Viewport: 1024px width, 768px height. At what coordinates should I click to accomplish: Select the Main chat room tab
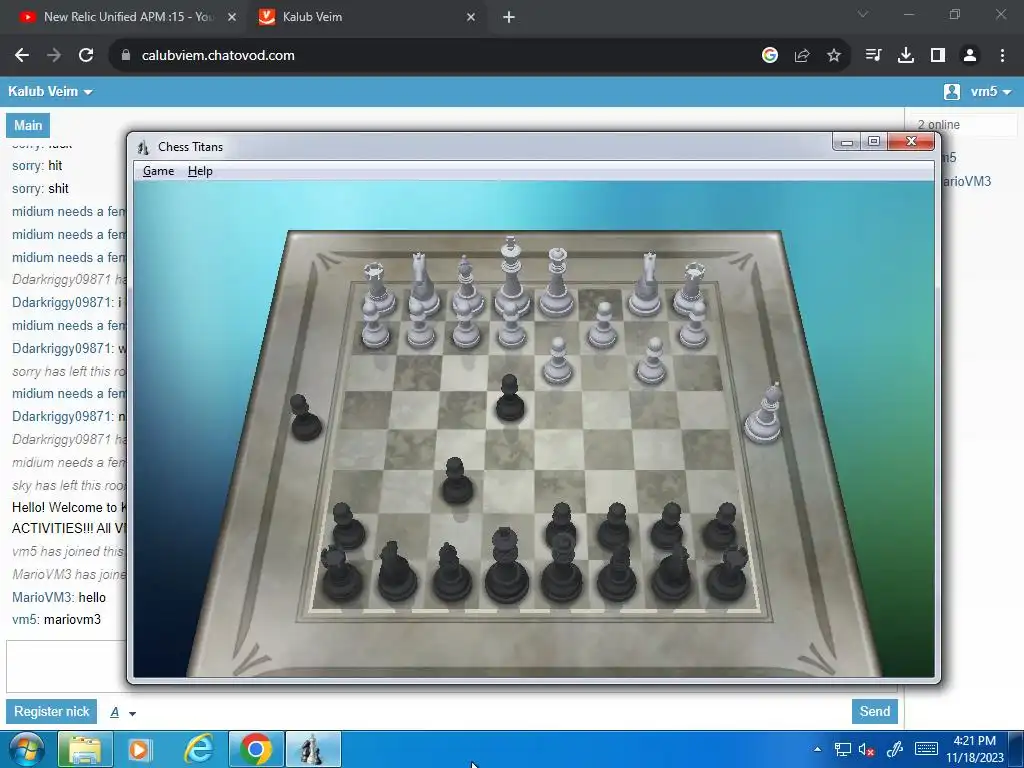click(x=28, y=125)
